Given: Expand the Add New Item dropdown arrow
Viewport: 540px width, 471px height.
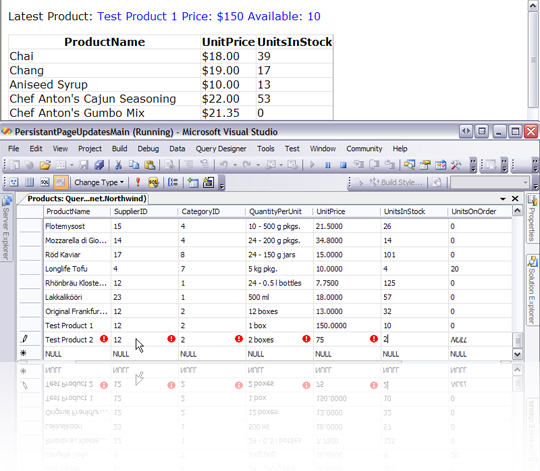Looking at the screenshot, I should (72, 165).
